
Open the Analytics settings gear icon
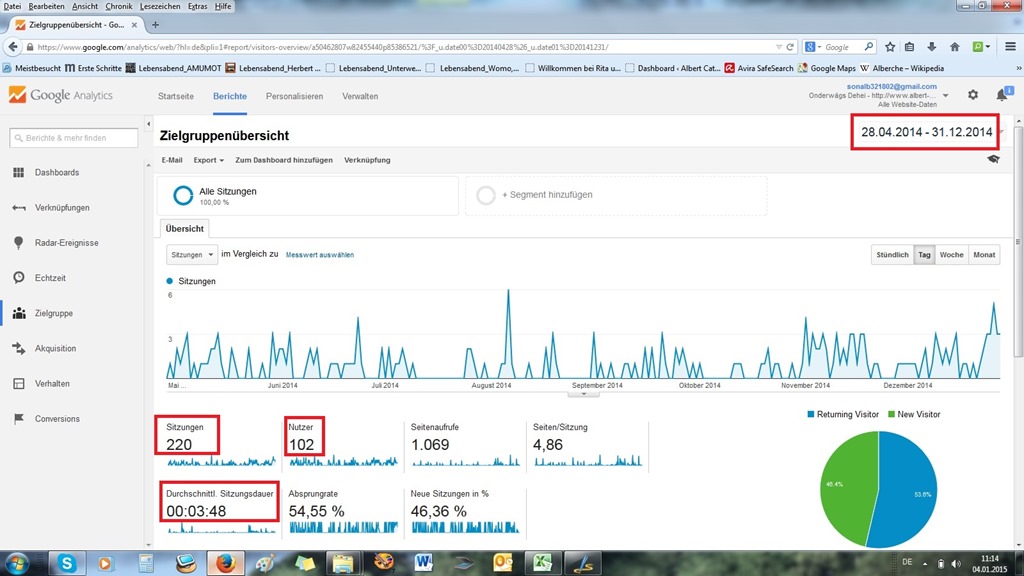coord(973,95)
